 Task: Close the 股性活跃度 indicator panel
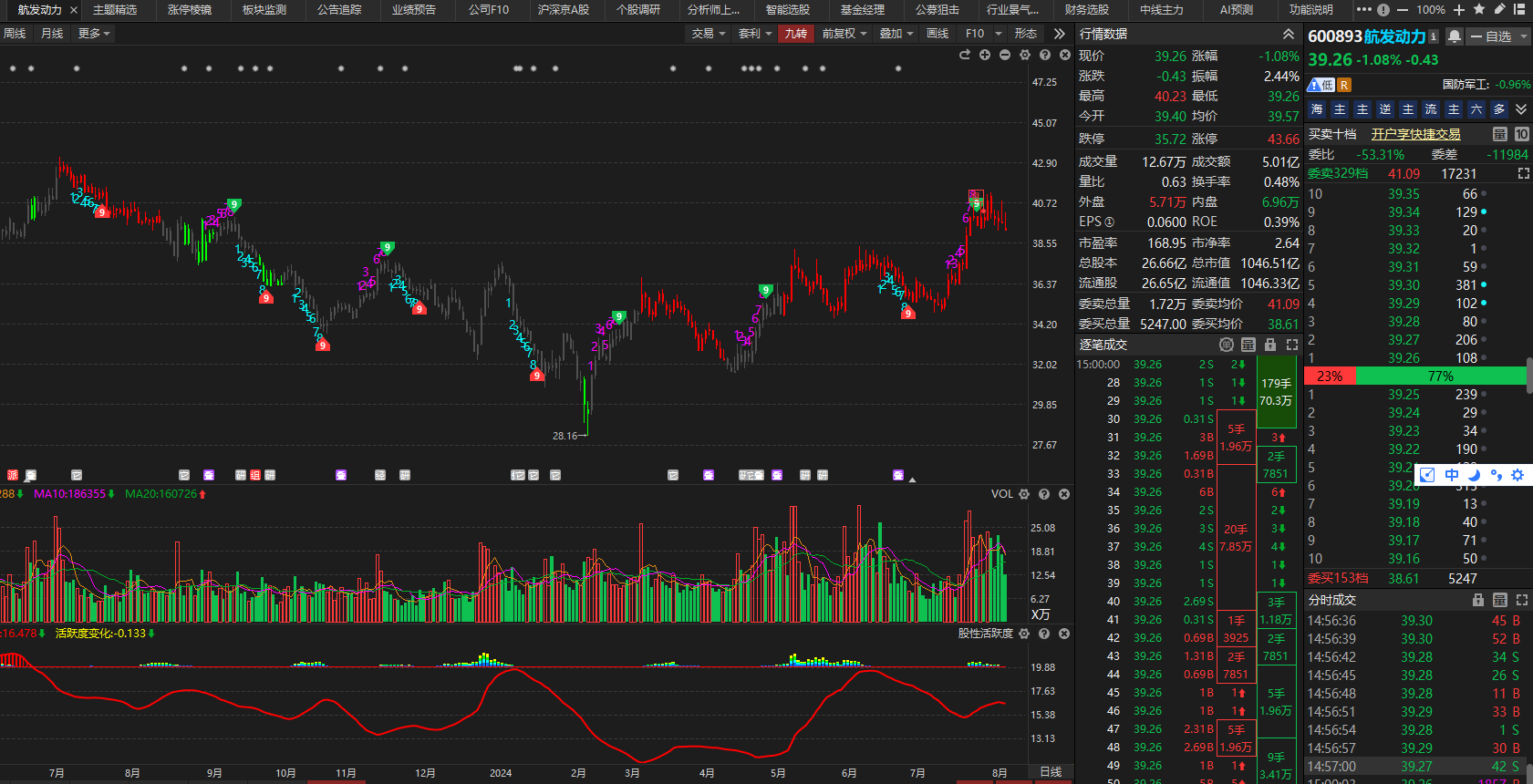tap(1064, 634)
